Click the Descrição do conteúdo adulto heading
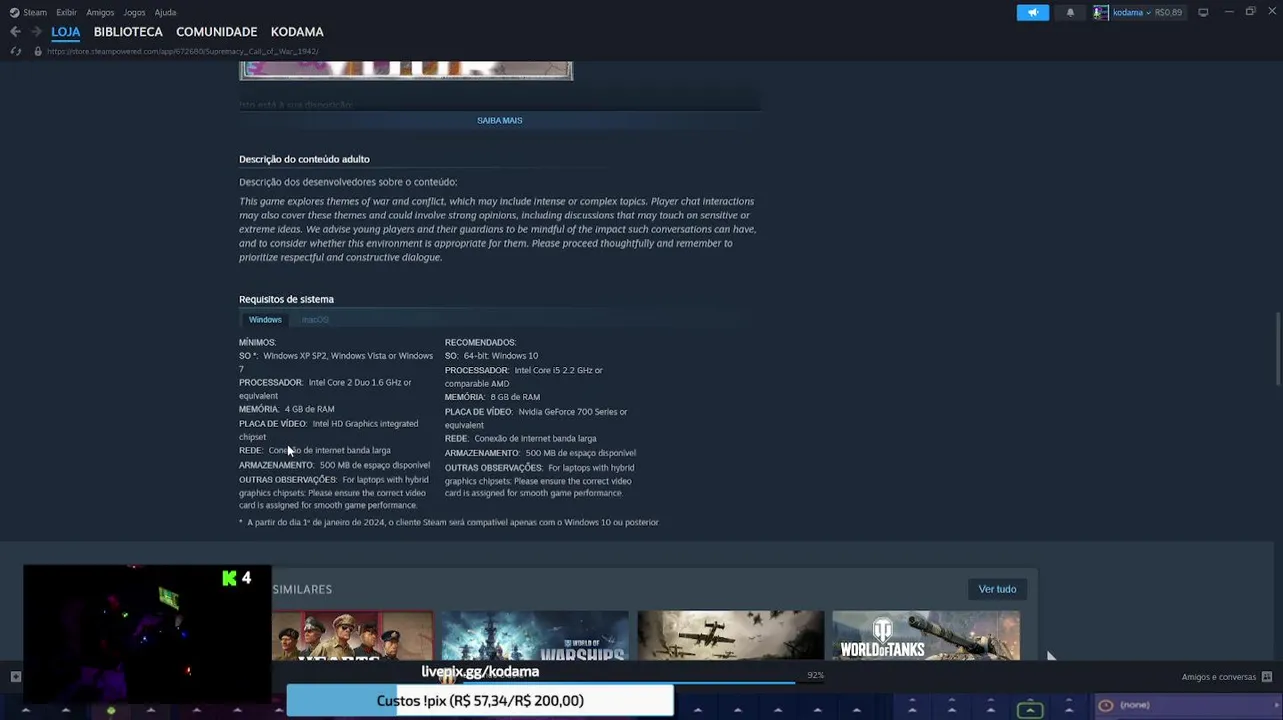Image resolution: width=1283 pixels, height=720 pixels. click(304, 159)
